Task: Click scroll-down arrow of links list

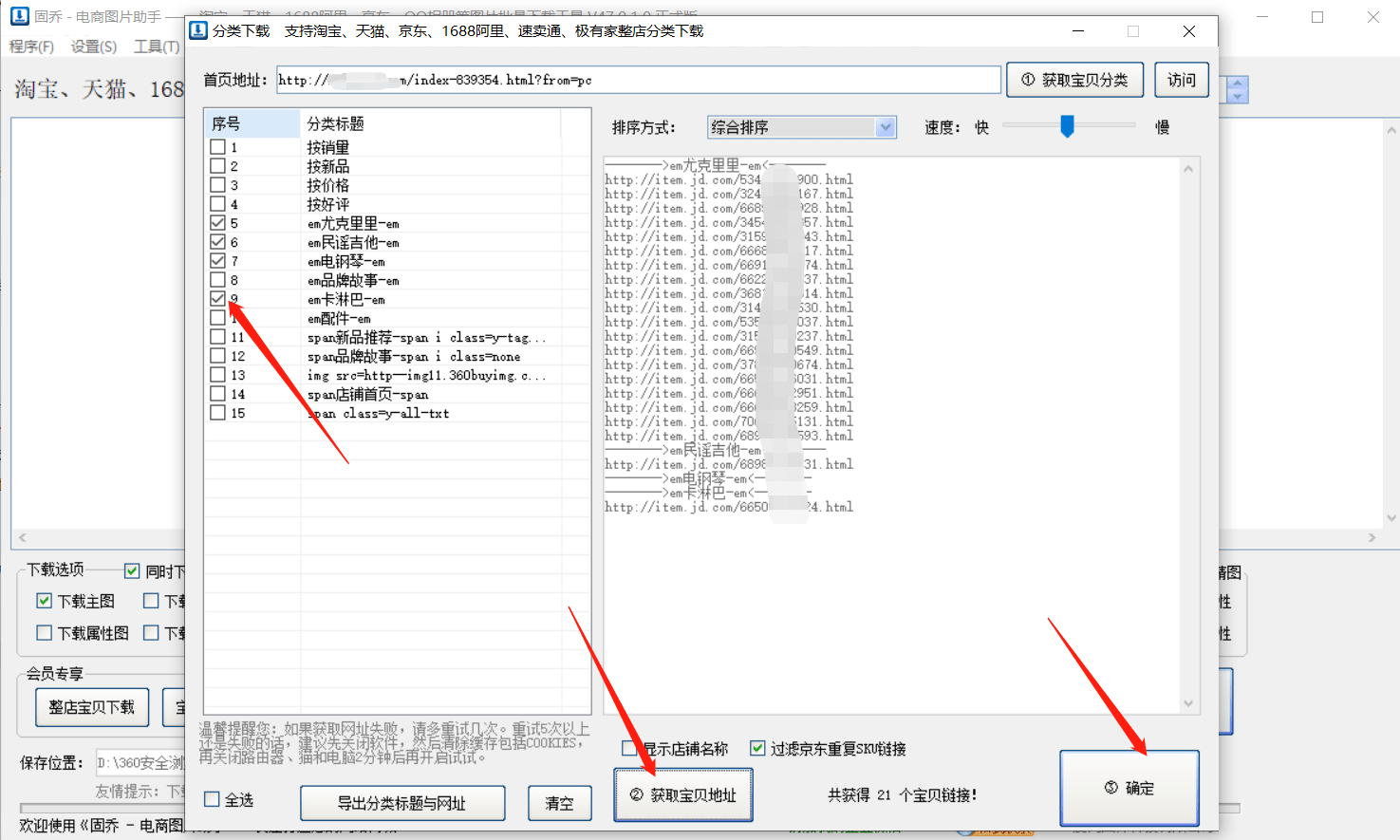Action: tap(1188, 703)
